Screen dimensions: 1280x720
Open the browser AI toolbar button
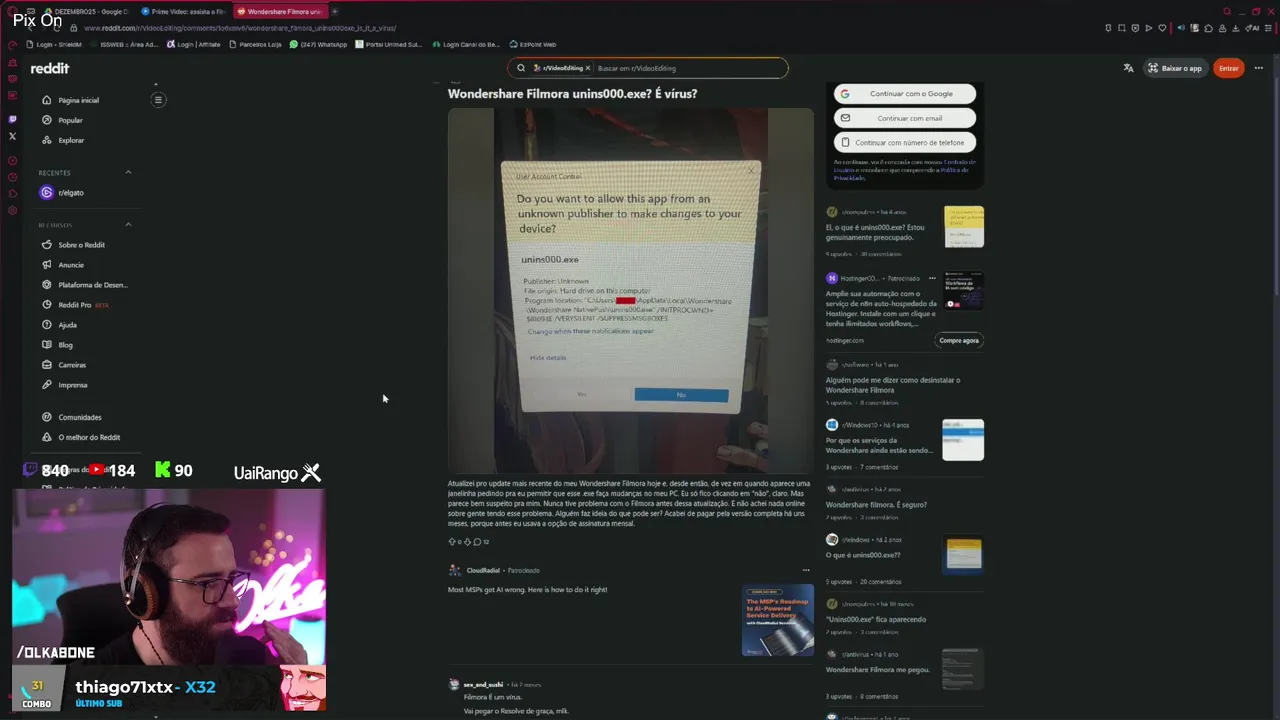(x=1253, y=28)
